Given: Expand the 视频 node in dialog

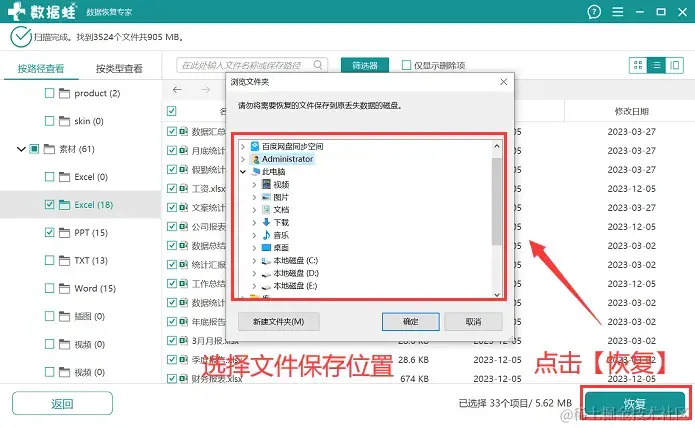Looking at the screenshot, I should tap(254, 184).
